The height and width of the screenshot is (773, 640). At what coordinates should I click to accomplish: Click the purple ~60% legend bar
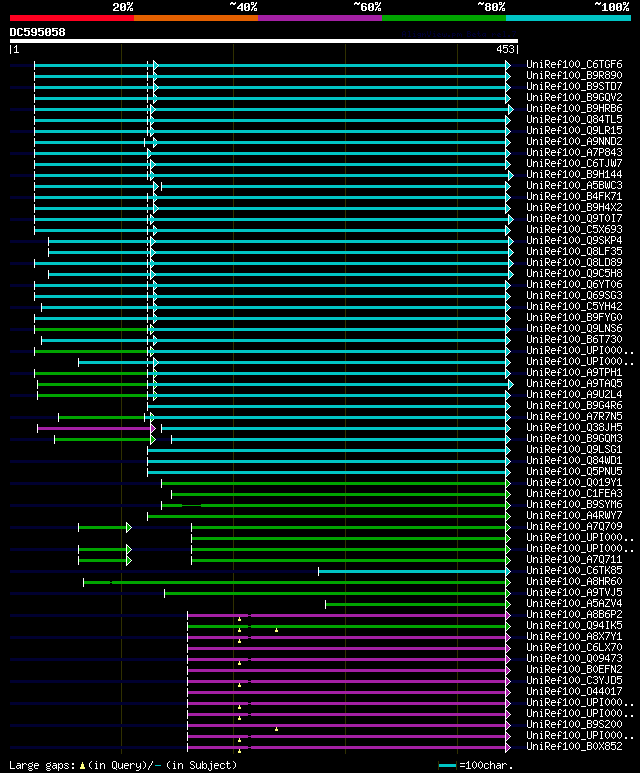[x=320, y=18]
